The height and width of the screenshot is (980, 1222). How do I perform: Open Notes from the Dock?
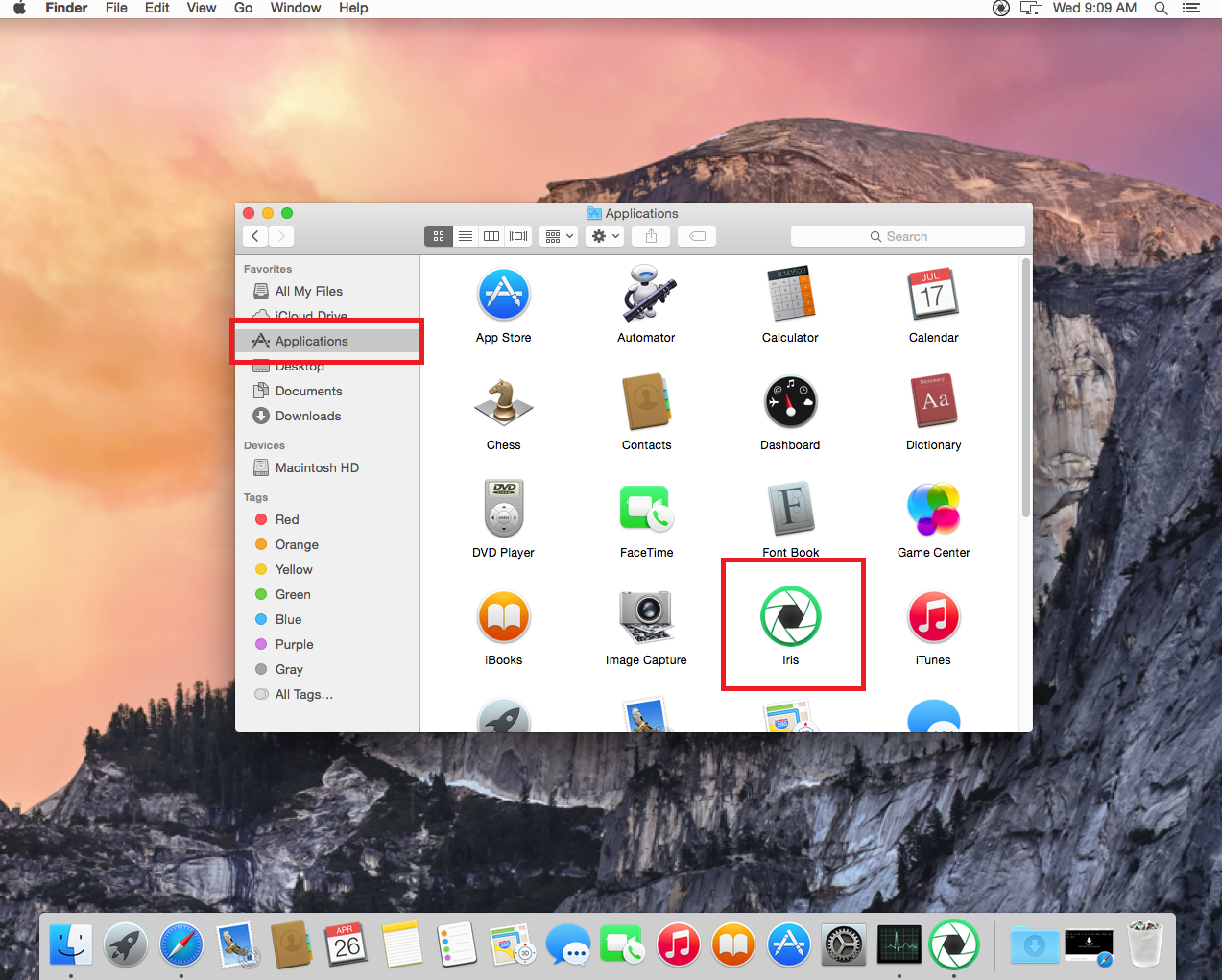click(x=402, y=945)
